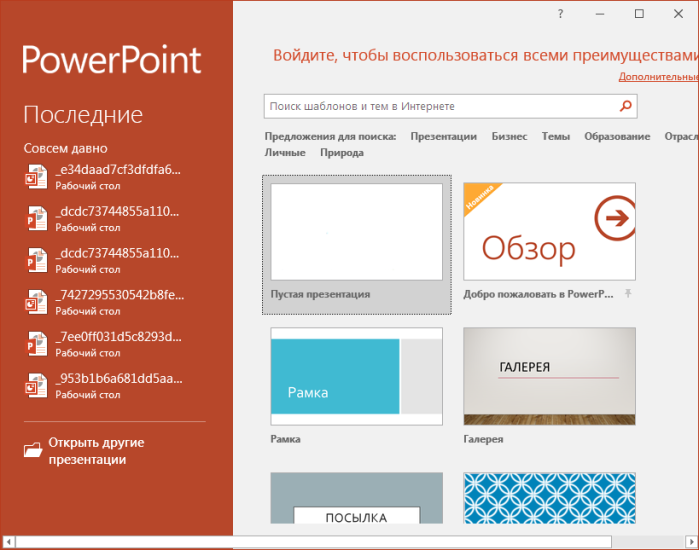Select the Образование search suggestion

(617, 136)
